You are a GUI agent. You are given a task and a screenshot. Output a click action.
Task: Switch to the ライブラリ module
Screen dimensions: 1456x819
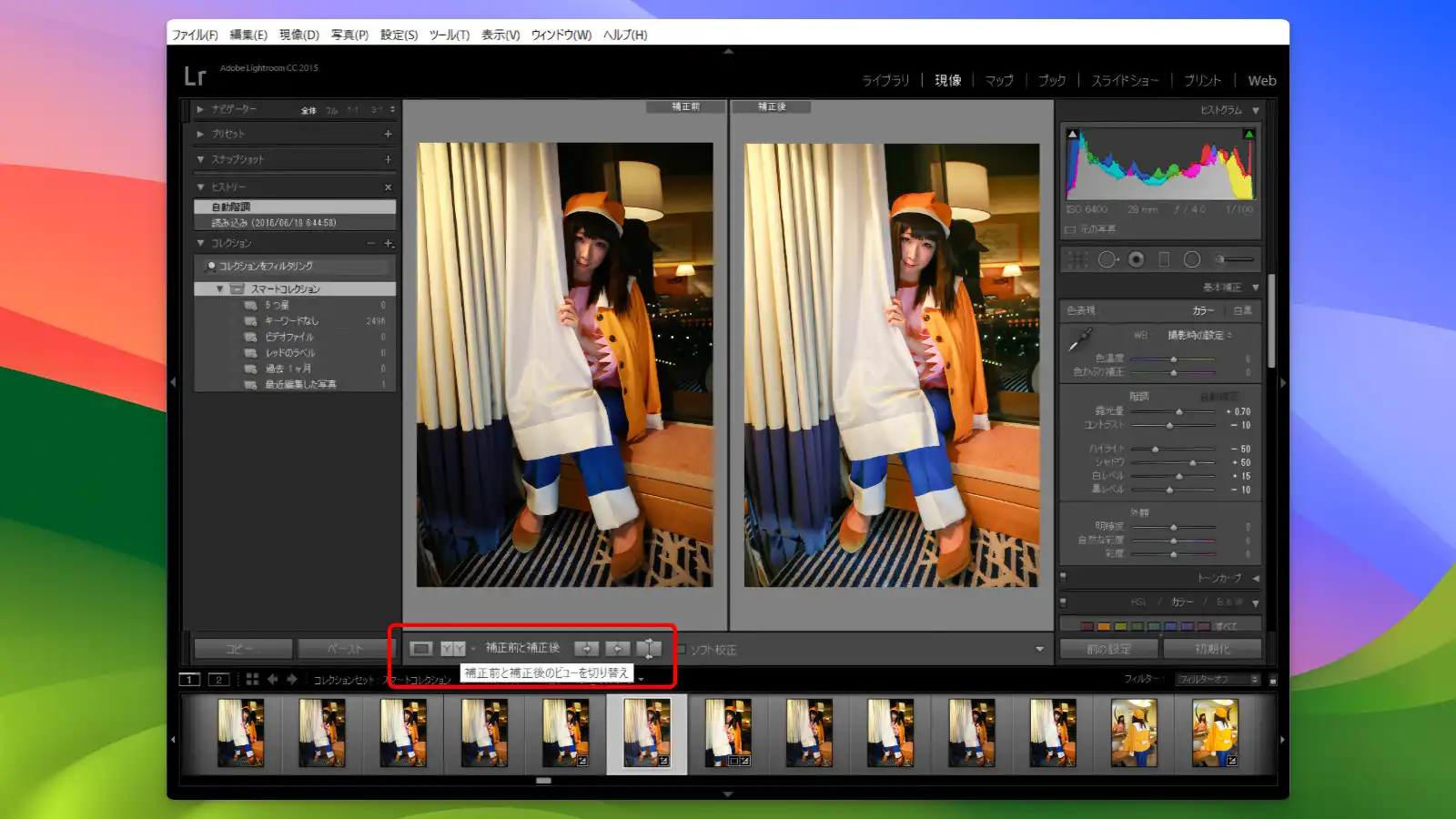click(884, 80)
